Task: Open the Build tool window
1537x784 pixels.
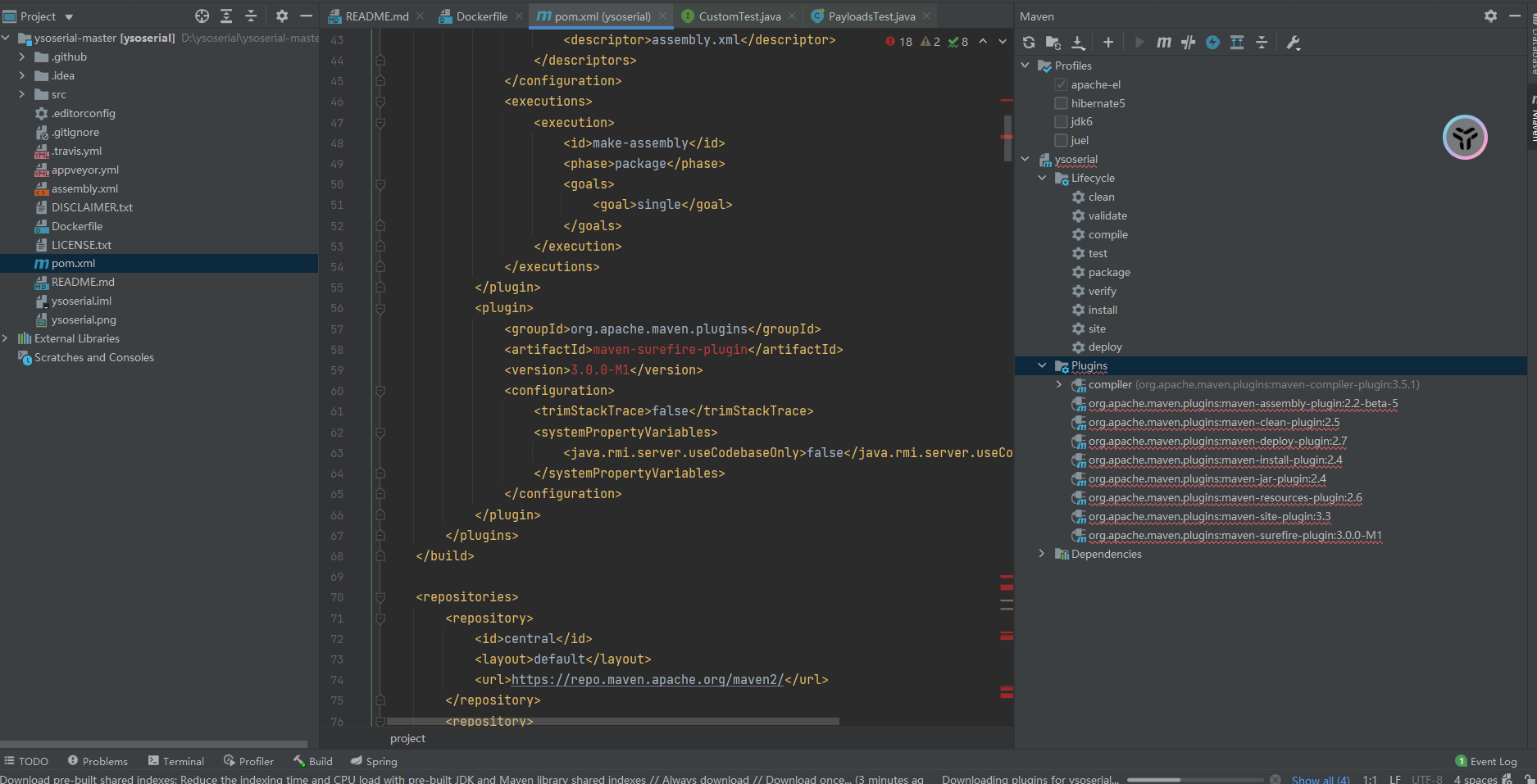Action: point(313,761)
